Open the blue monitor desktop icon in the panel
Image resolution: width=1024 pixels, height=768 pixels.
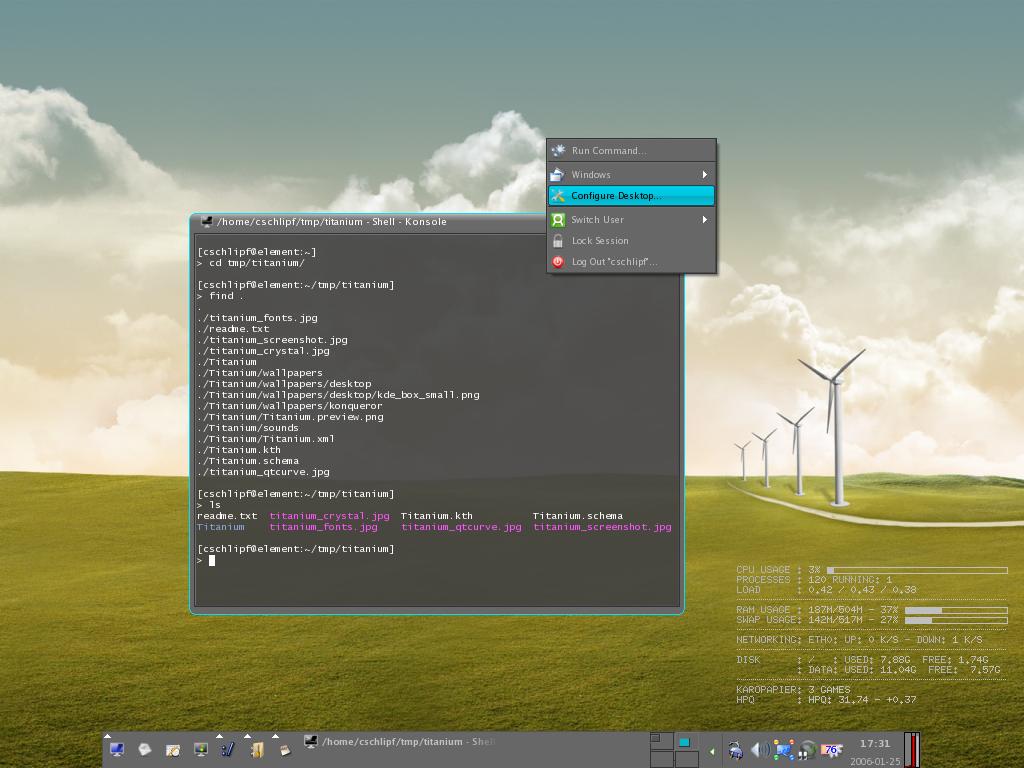tap(118, 749)
